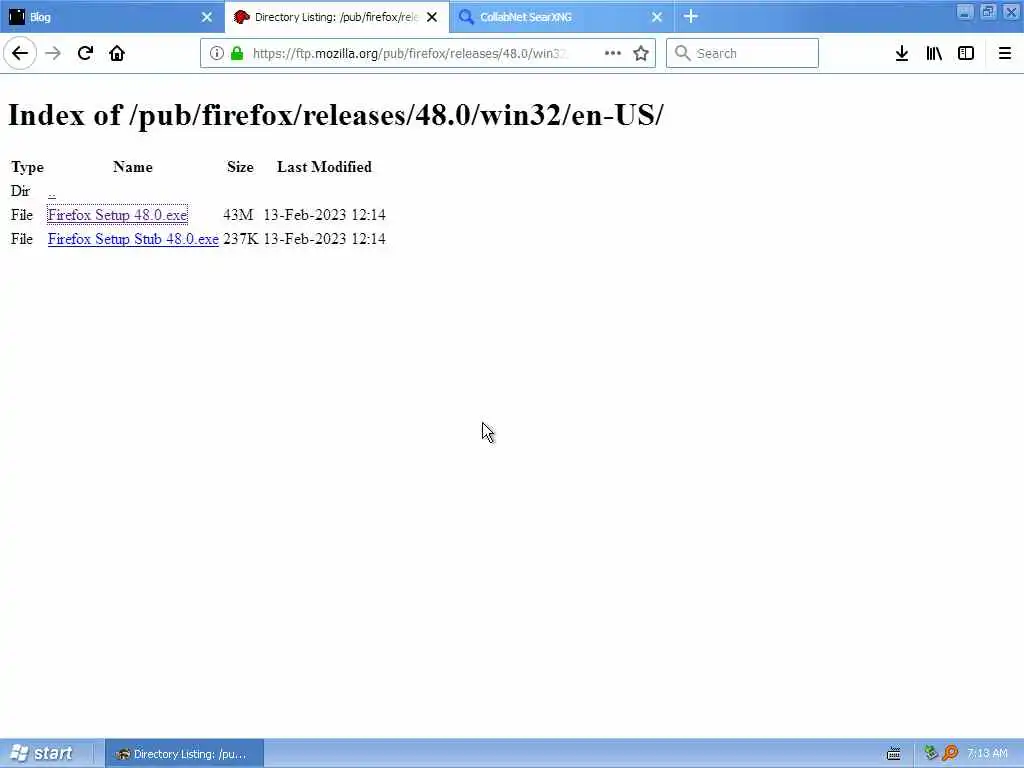Click the Last Modified column header
The width and height of the screenshot is (1024, 768).
pyautogui.click(x=324, y=167)
